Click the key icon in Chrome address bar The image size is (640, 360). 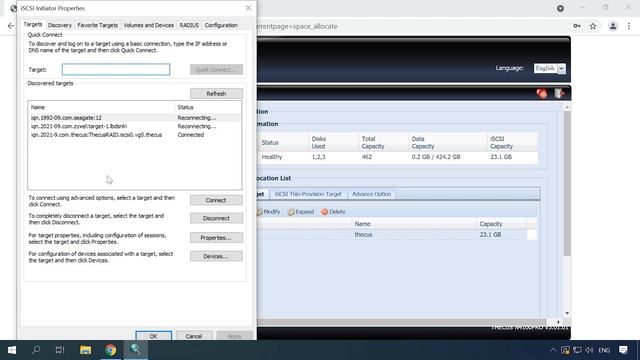577,26
